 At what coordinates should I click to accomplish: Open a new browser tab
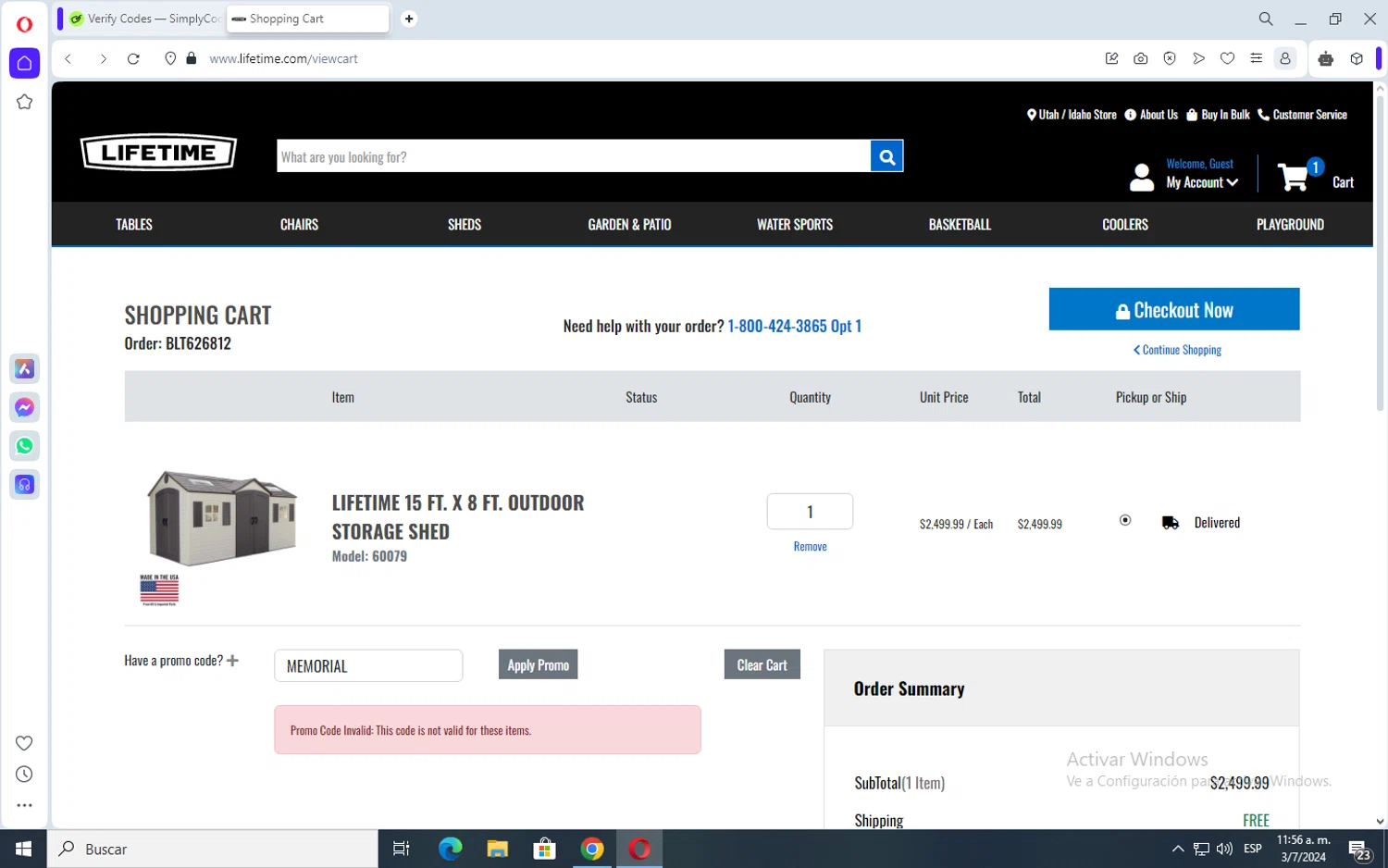[409, 19]
